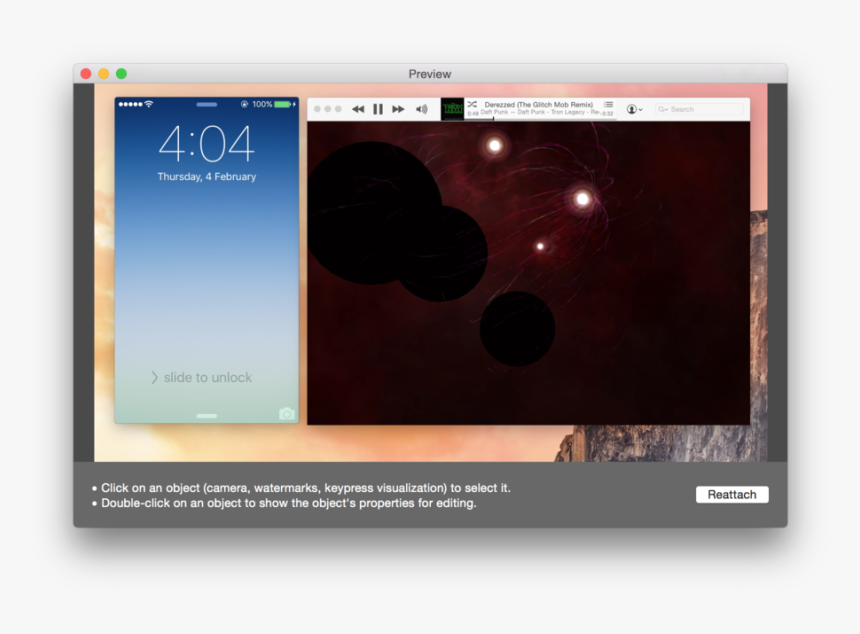Screen dimensions: 860x634
Task: Click the iTunes Search field
Action: click(700, 109)
